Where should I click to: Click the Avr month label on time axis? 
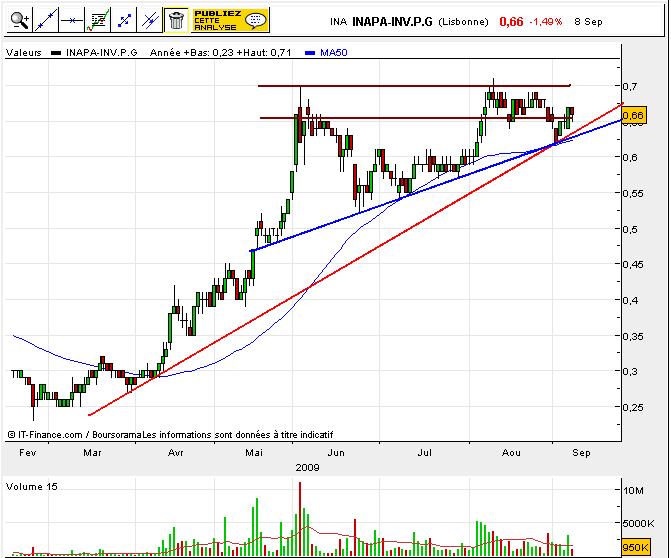pyautogui.click(x=175, y=452)
